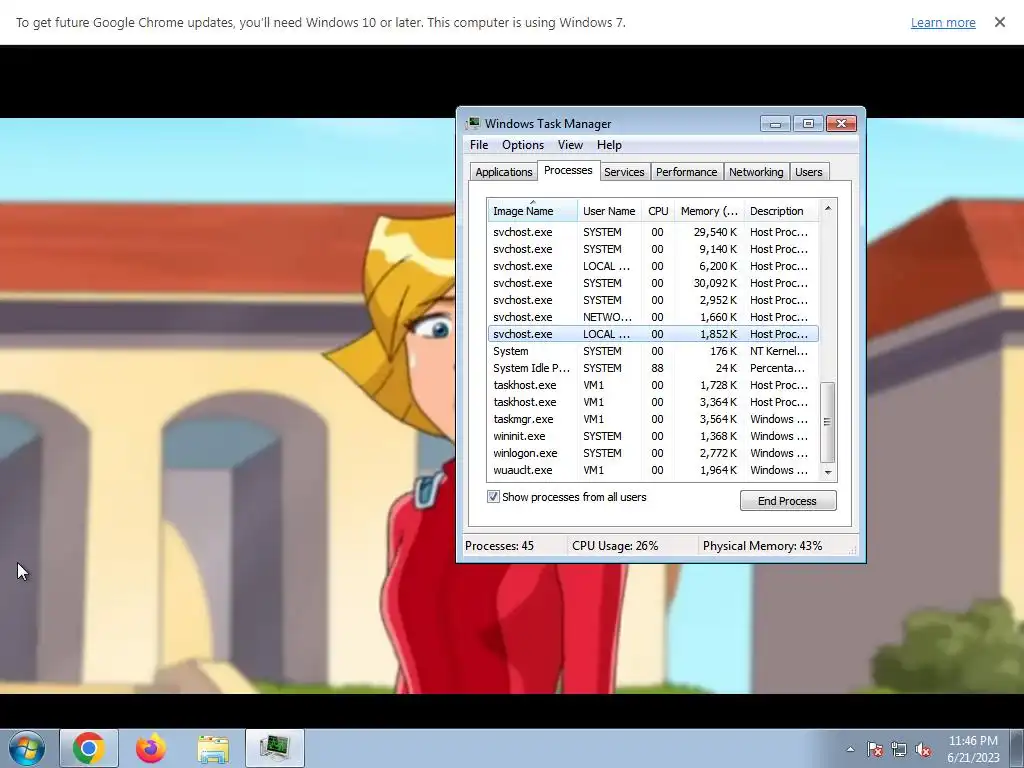Close the Windows Task Manager window
The width and height of the screenshot is (1024, 768).
click(841, 123)
